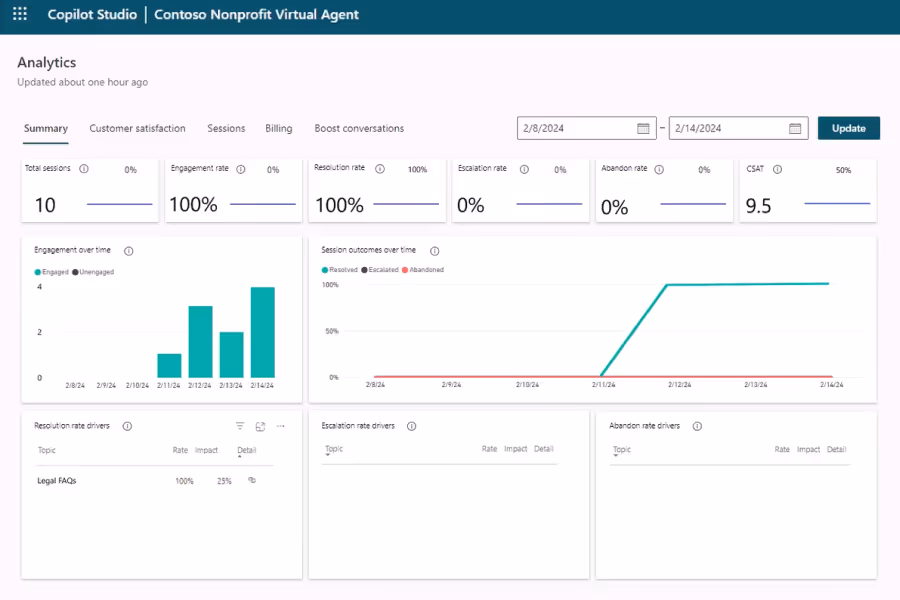Sort Resolution rate drivers by Impact column
The image size is (900, 600).
point(206,450)
